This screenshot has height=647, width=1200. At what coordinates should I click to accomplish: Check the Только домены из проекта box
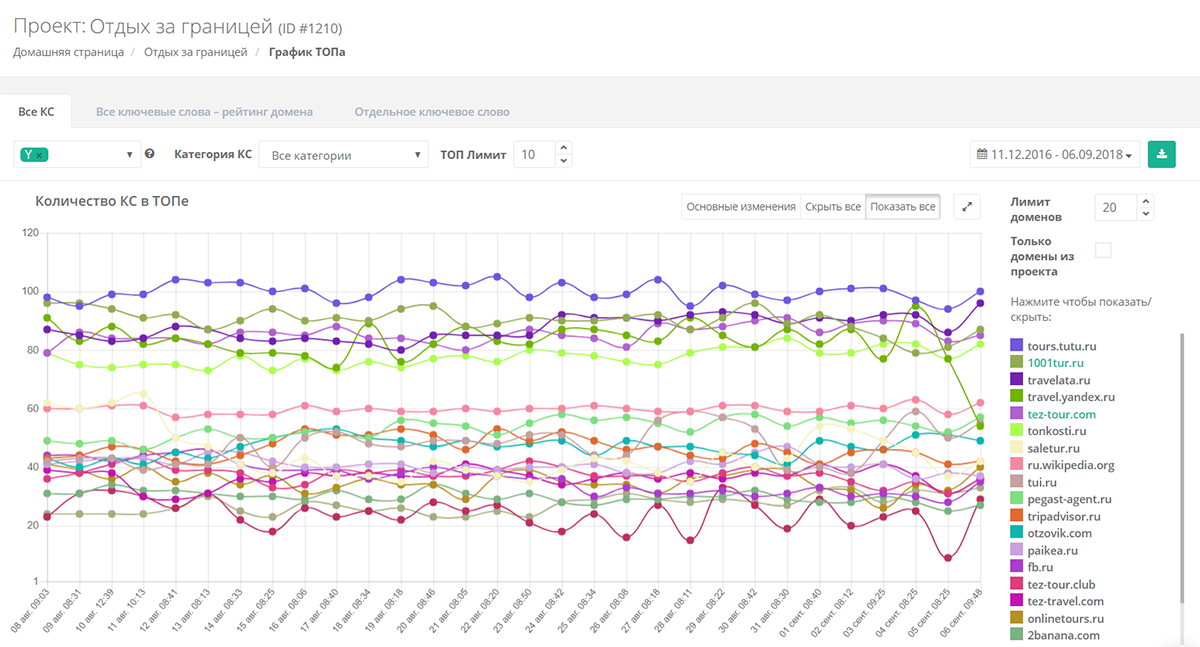click(1103, 249)
